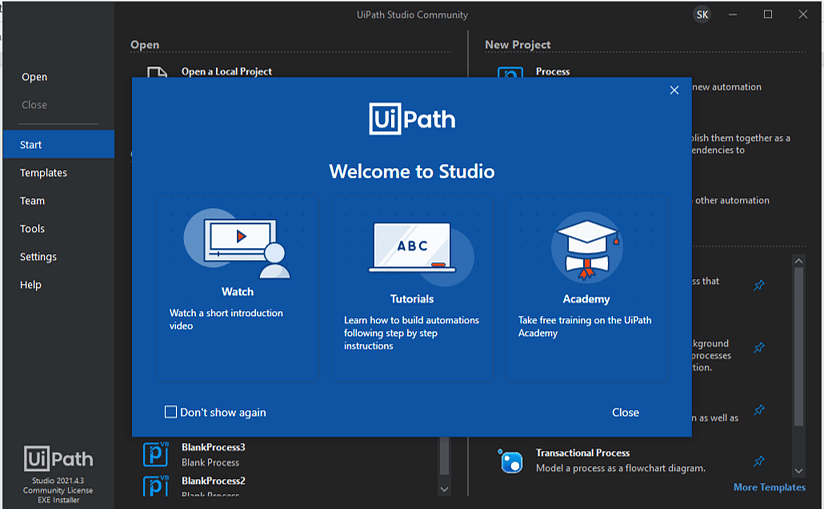Image resolution: width=824 pixels, height=509 pixels.
Task: Pin the Transactional Process template
Action: (759, 461)
